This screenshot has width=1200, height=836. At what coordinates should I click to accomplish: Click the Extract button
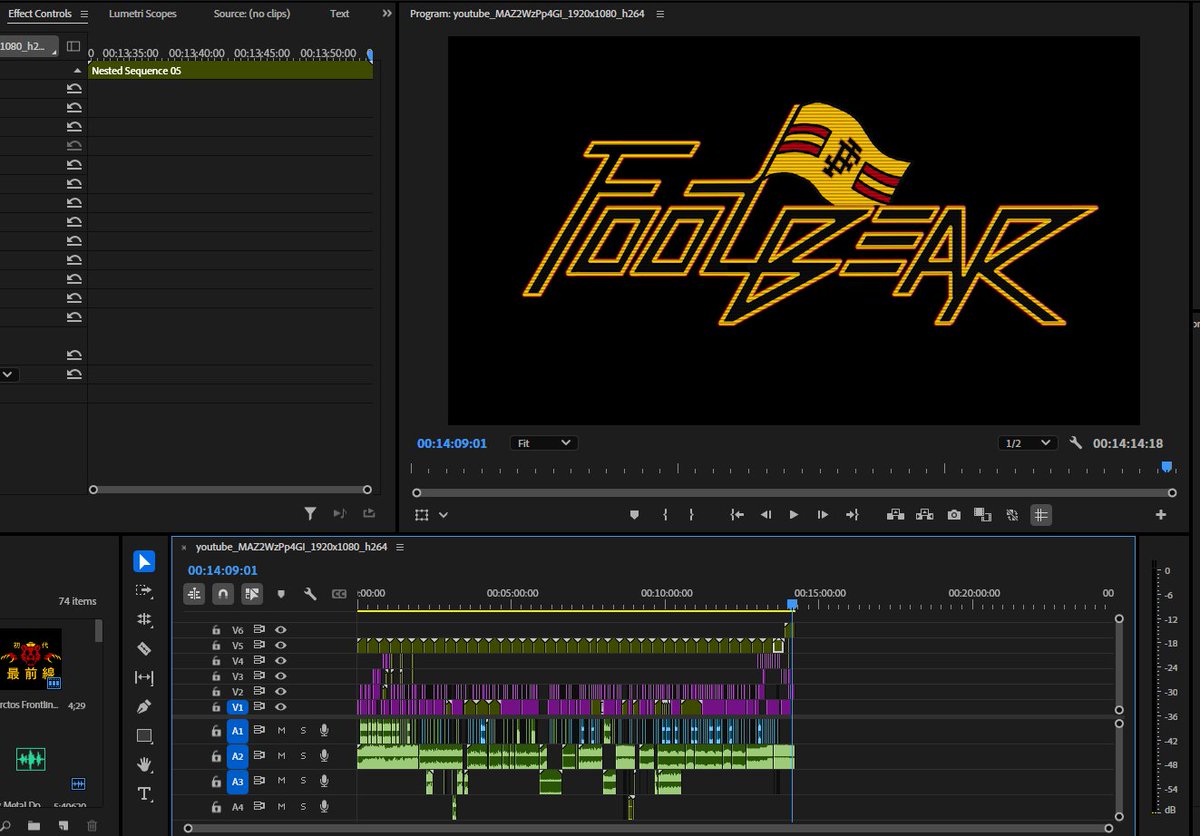click(x=925, y=515)
